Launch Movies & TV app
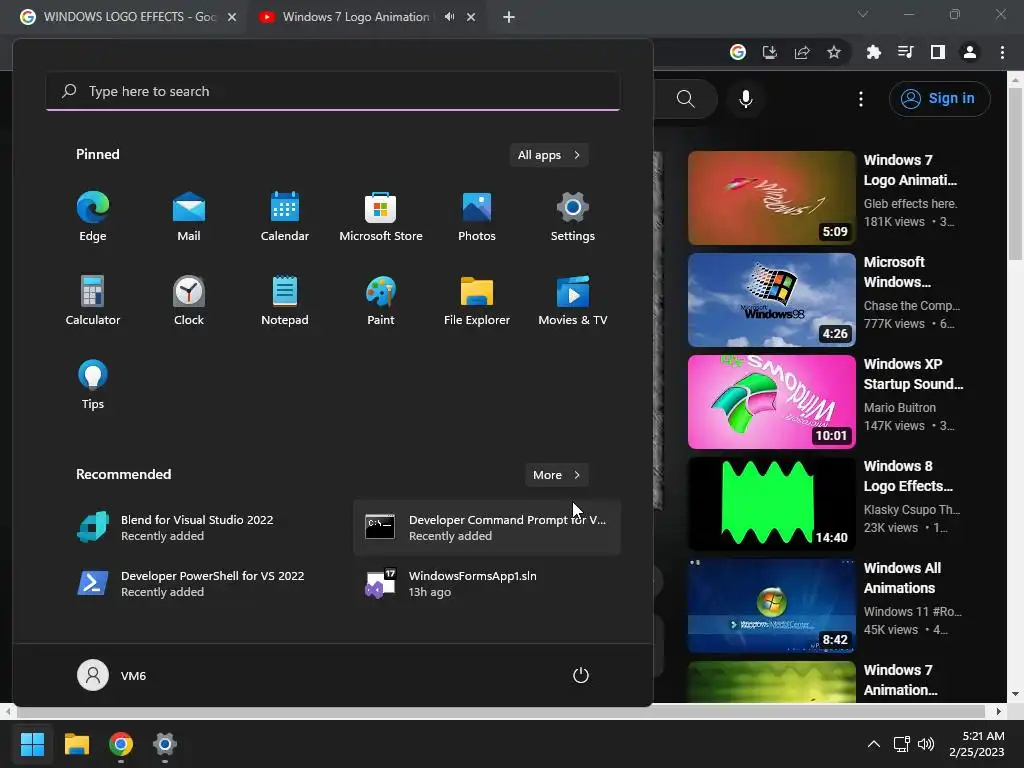This screenshot has width=1024, height=768. pyautogui.click(x=573, y=300)
